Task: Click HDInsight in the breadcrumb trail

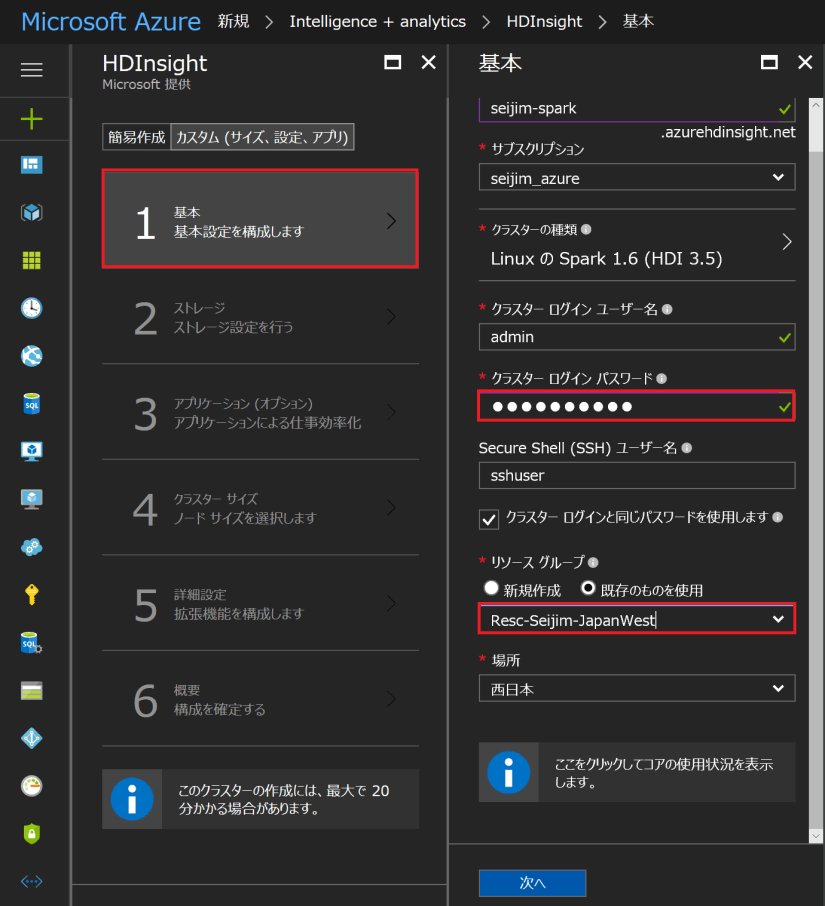Action: [x=544, y=21]
